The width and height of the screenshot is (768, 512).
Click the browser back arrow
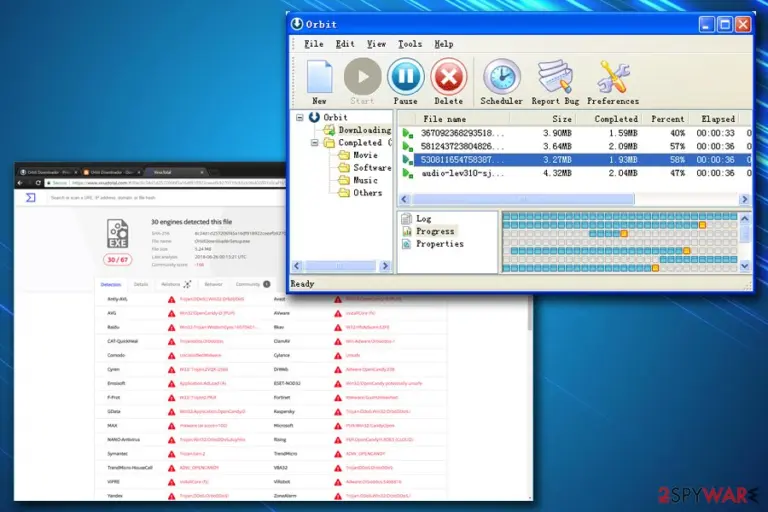[20, 183]
